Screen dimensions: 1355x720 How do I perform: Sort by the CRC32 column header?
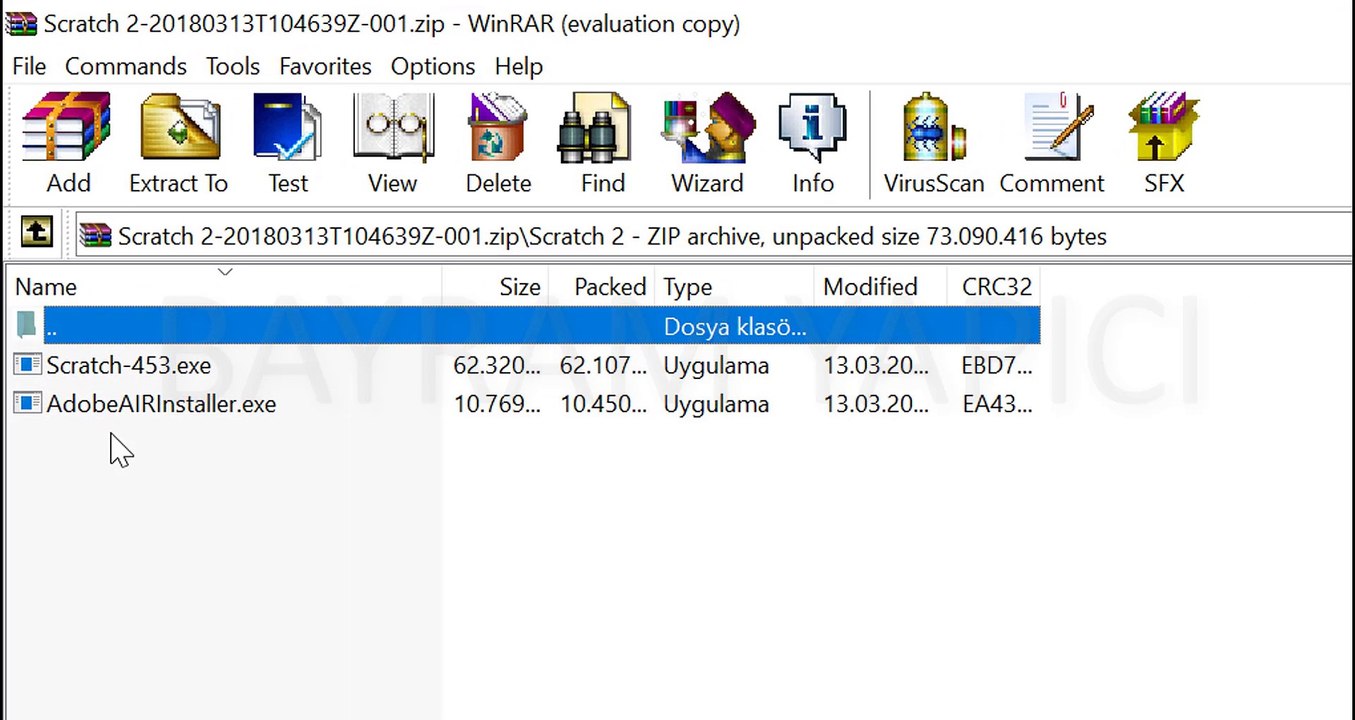coord(994,287)
